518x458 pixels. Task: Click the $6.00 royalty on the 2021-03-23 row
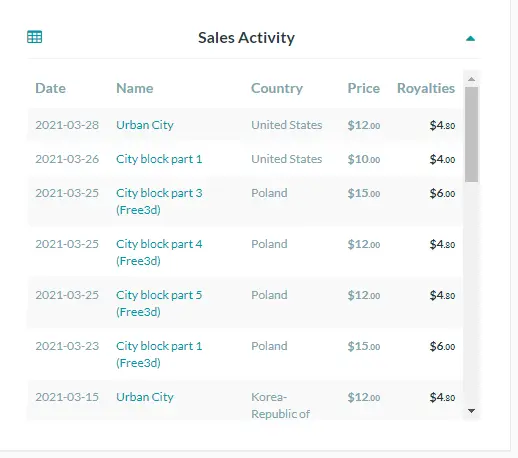click(x=442, y=346)
